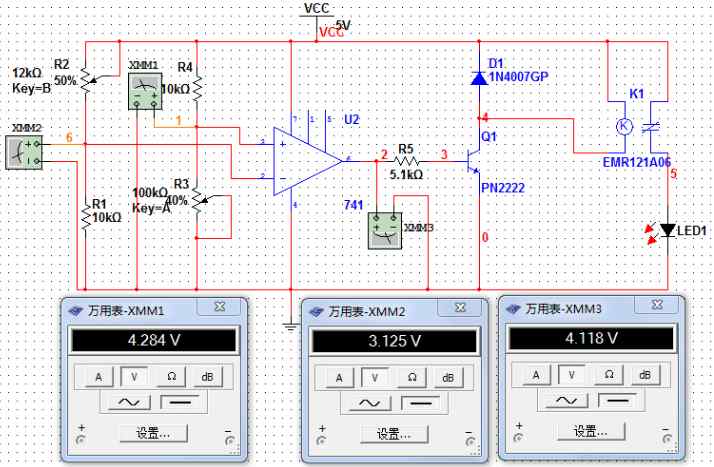Switch XMM1 to dB mode
The height and width of the screenshot is (467, 714).
point(207,377)
